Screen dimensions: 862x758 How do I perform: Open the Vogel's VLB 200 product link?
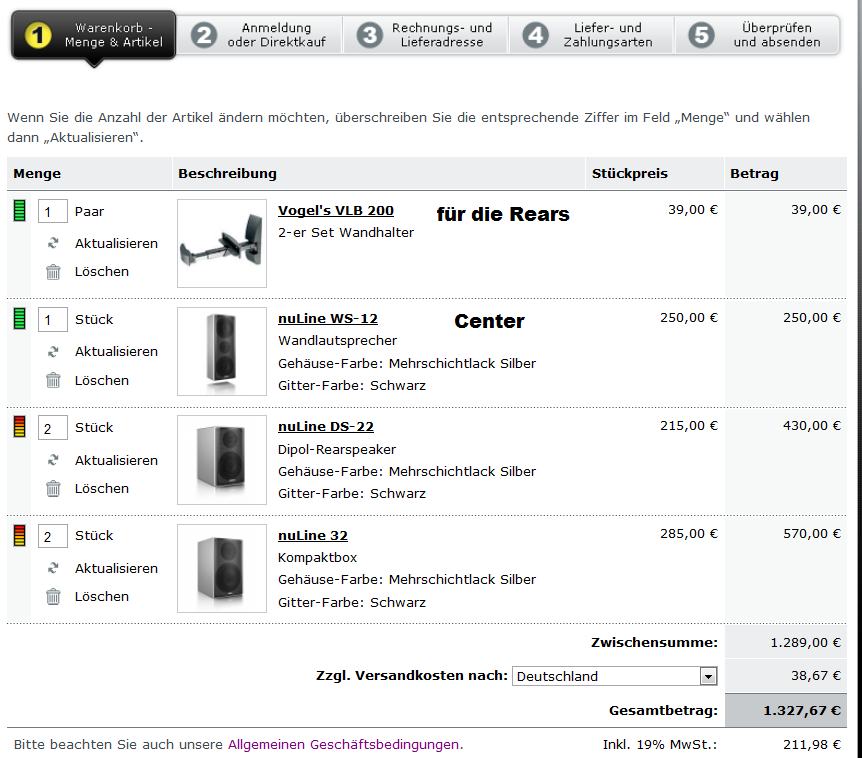click(335, 211)
